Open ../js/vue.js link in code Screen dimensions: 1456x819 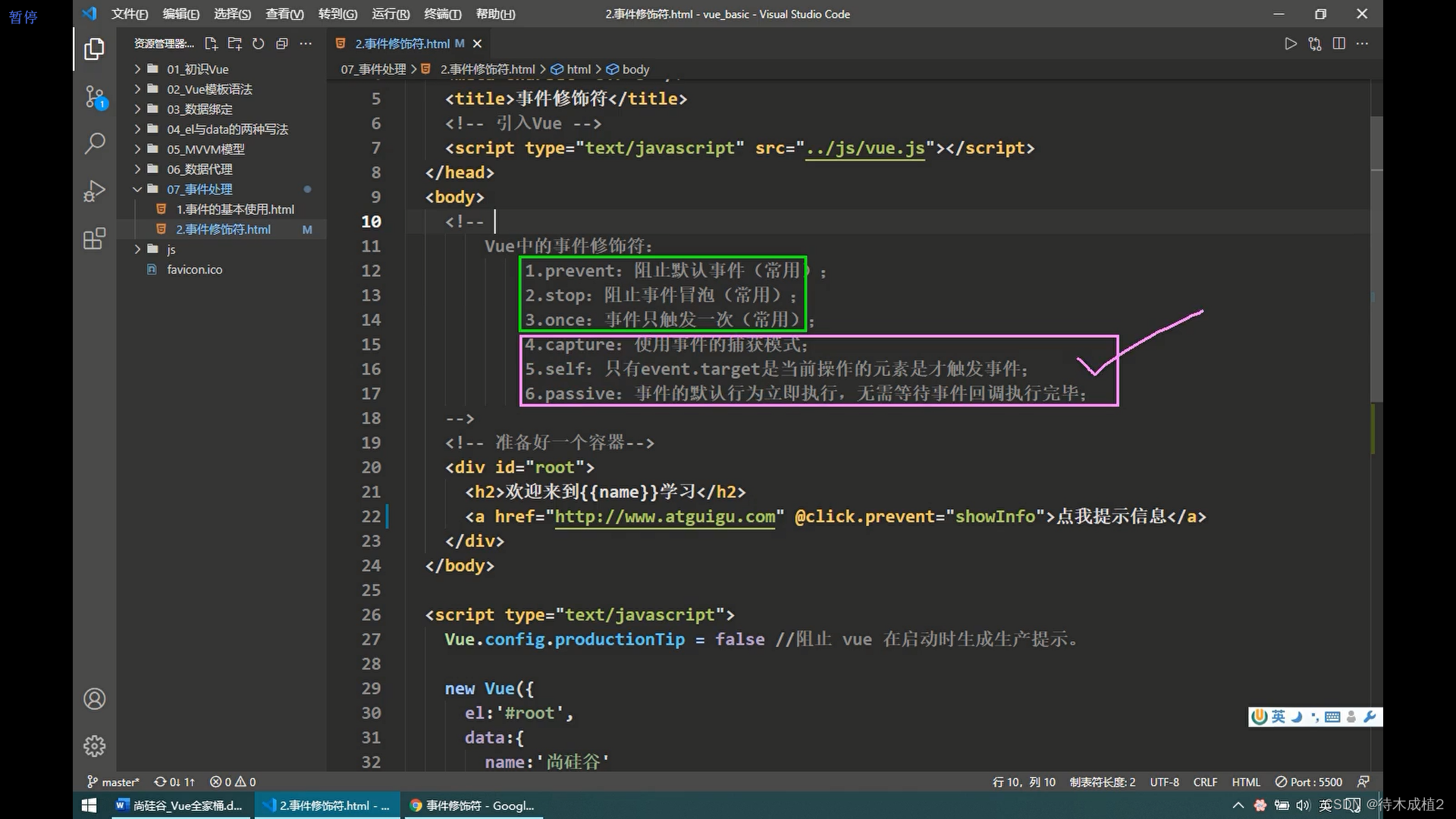click(x=865, y=148)
